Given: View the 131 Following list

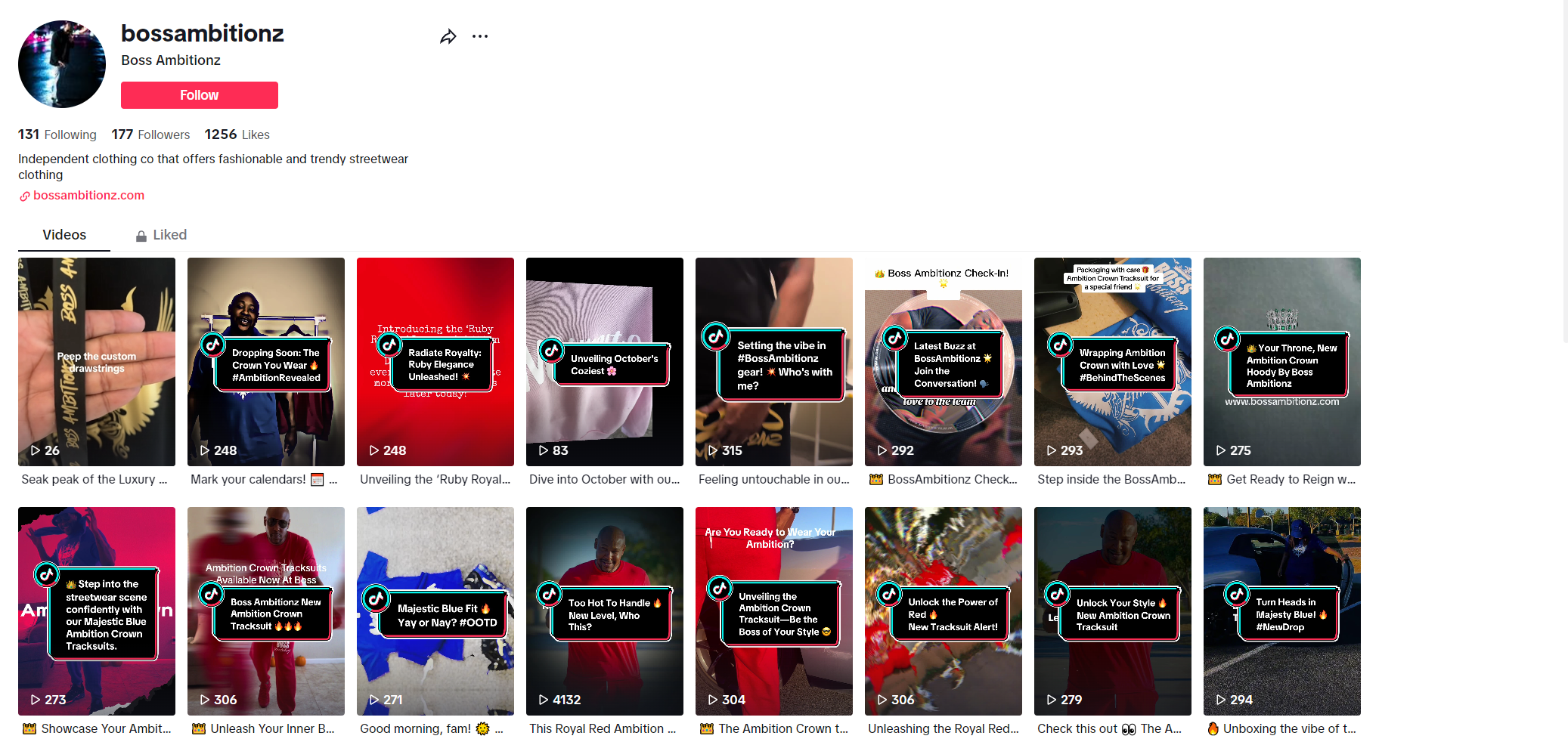Looking at the screenshot, I should [57, 134].
